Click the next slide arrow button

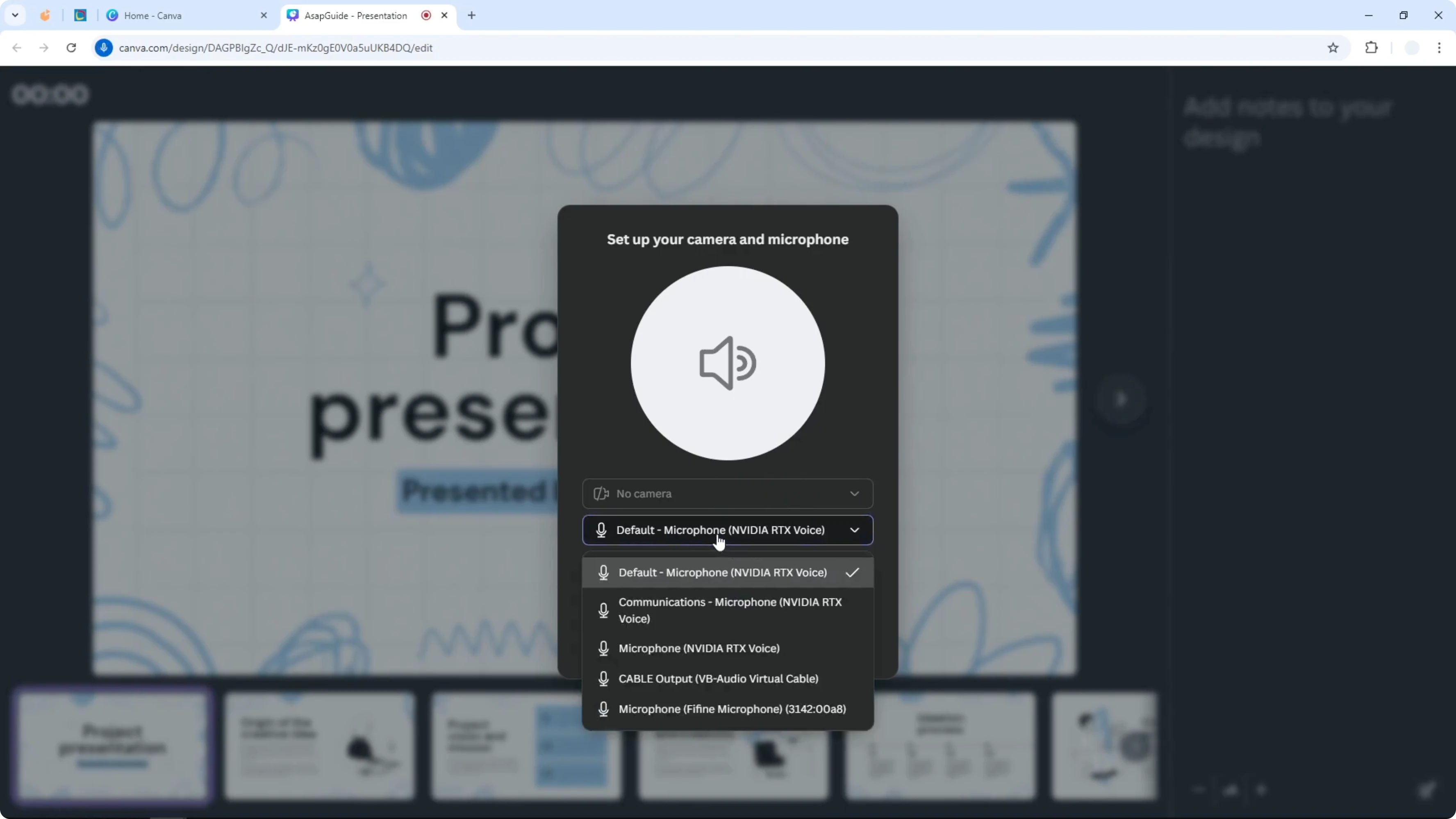click(1121, 399)
